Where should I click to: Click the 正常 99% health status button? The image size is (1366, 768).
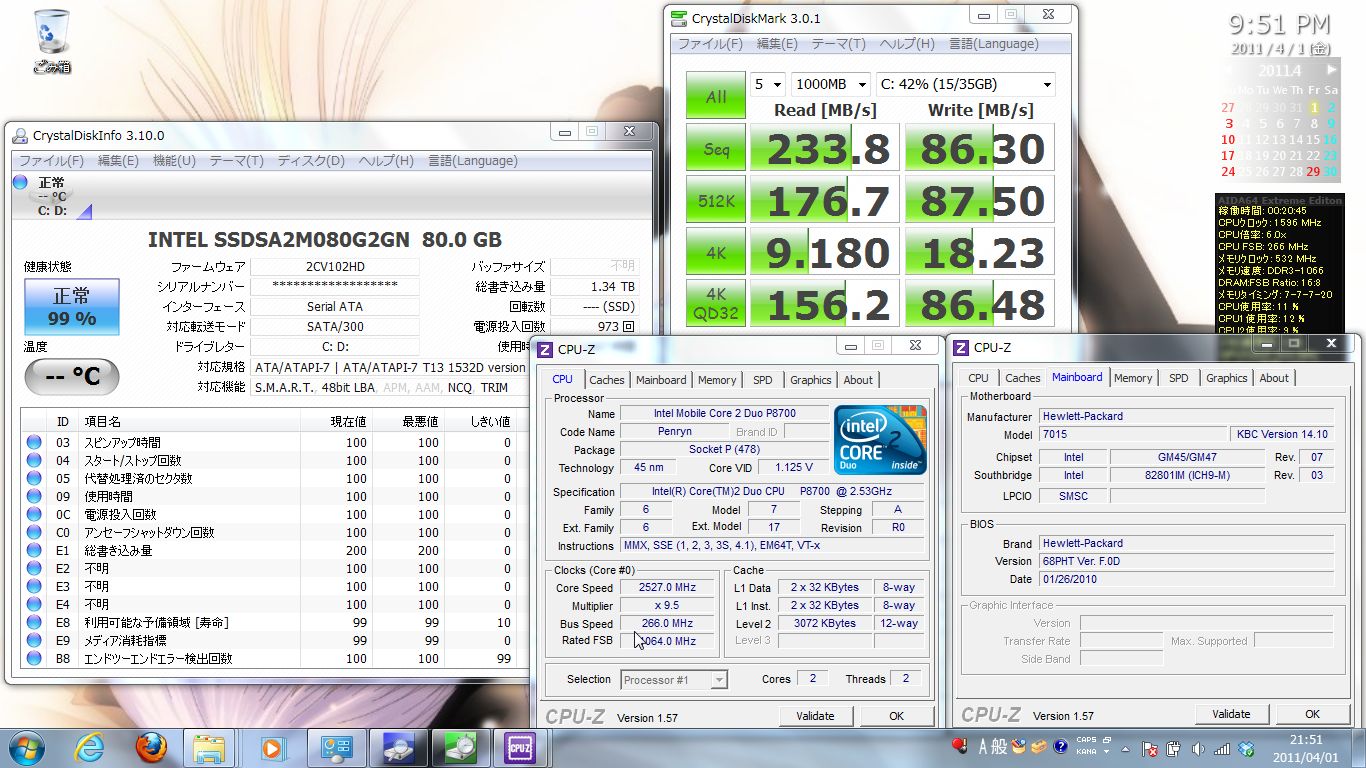coord(71,307)
